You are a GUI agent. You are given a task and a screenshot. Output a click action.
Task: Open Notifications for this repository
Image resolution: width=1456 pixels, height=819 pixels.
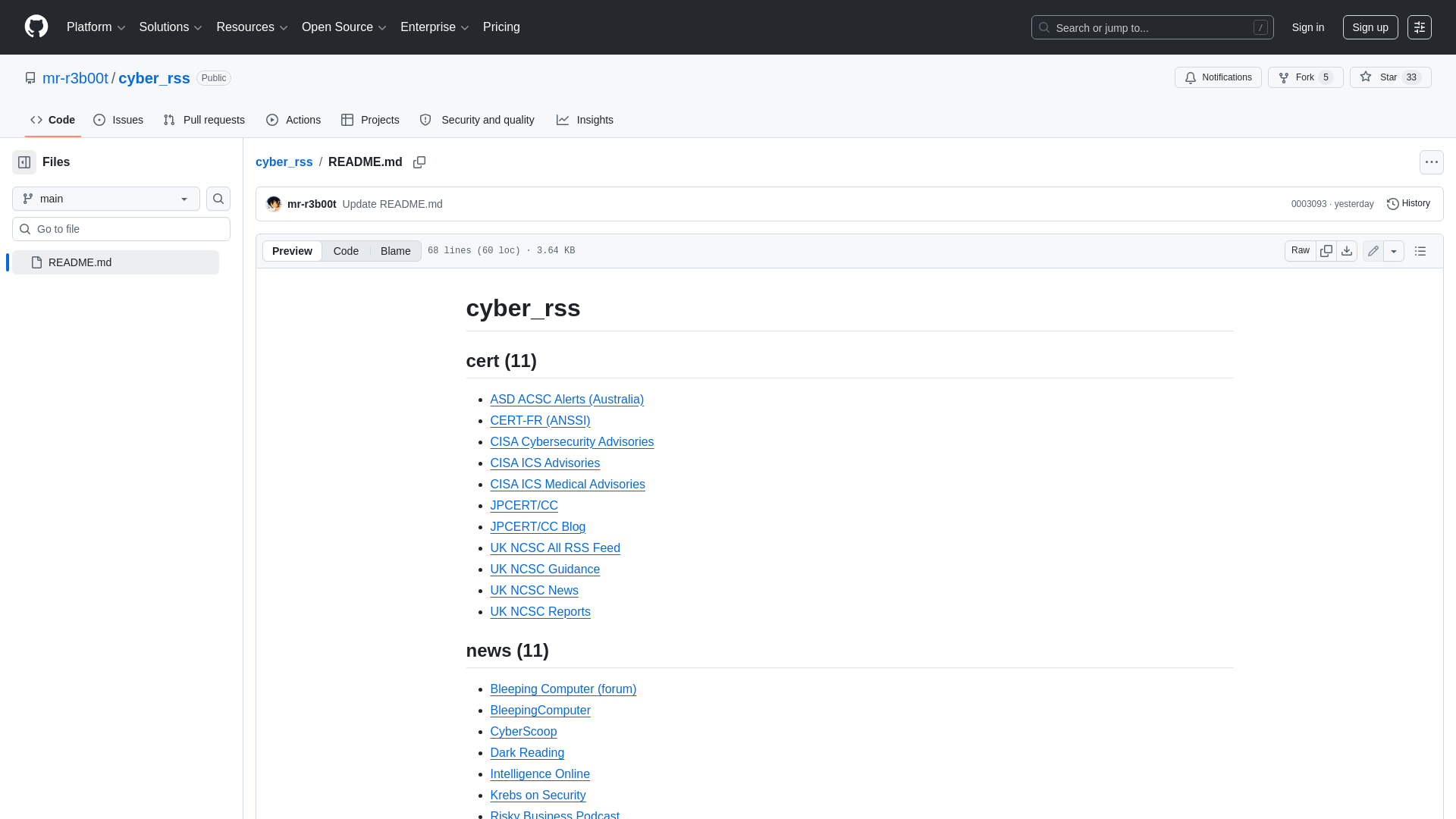click(1218, 77)
